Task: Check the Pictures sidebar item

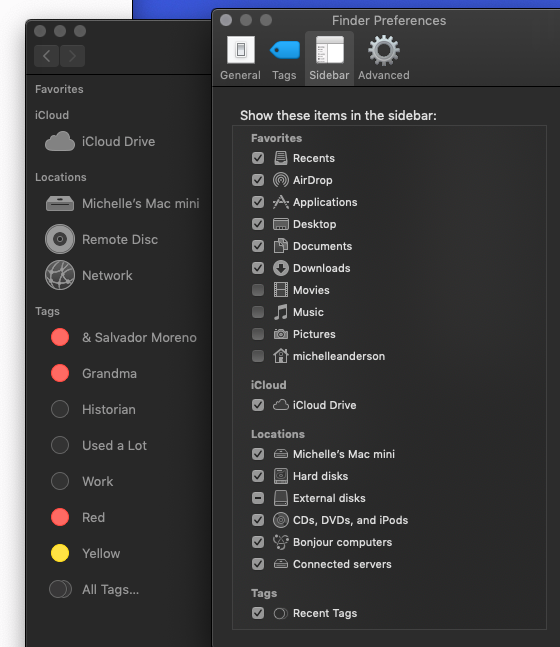Action: pyautogui.click(x=258, y=334)
